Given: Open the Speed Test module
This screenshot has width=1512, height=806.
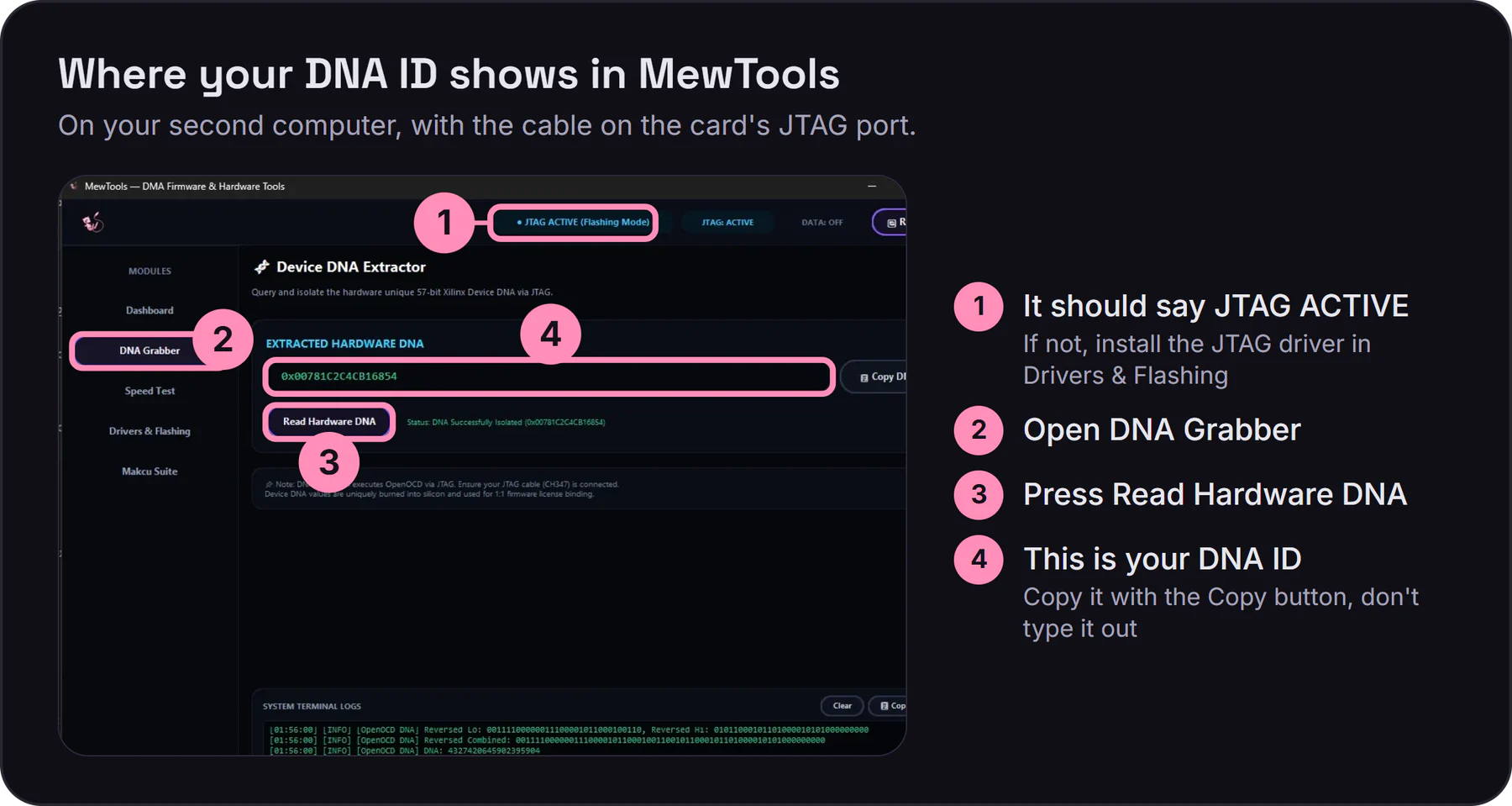Looking at the screenshot, I should [150, 391].
